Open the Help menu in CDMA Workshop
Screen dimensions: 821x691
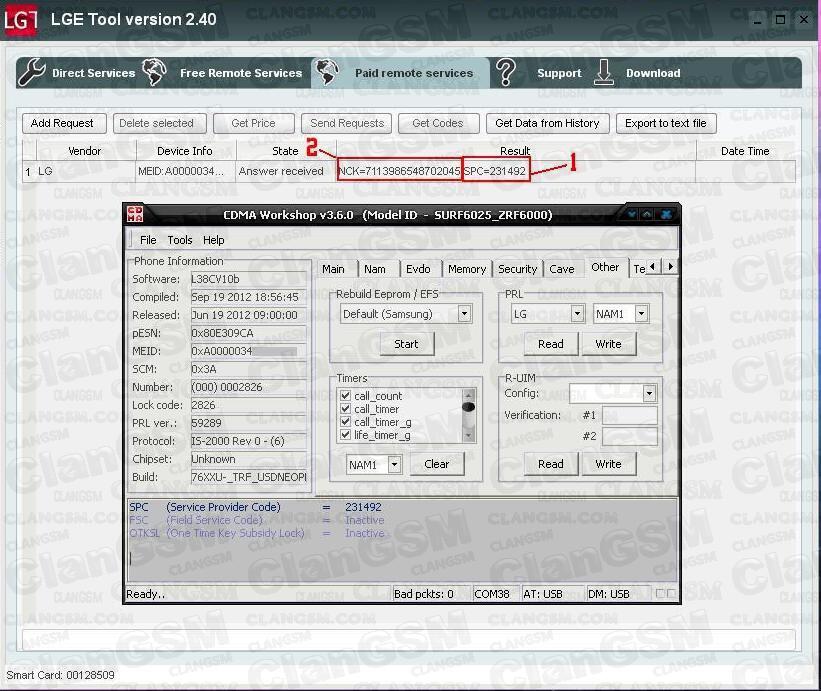pos(214,240)
